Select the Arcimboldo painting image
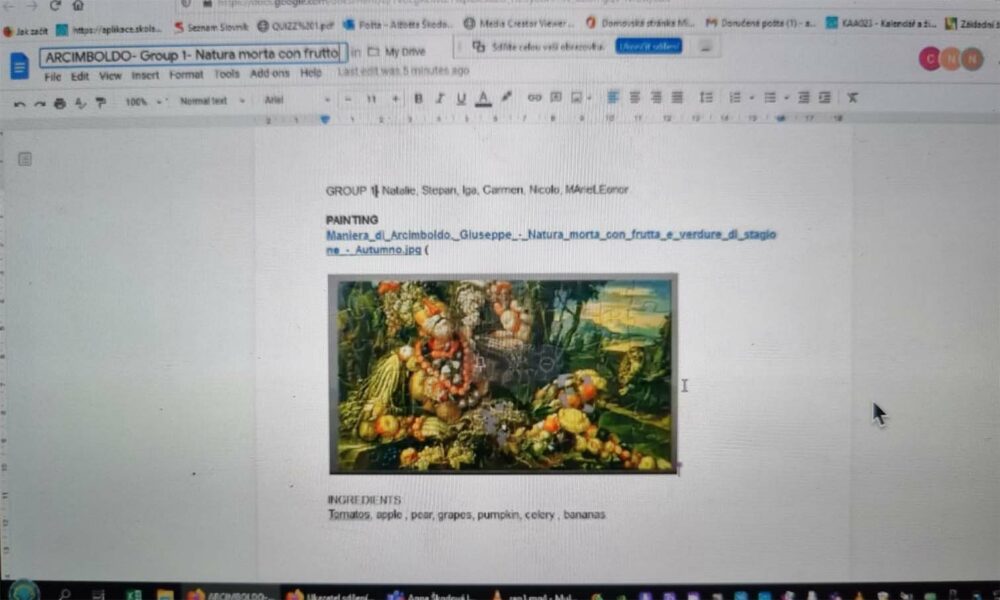The height and width of the screenshot is (600, 1000). (x=503, y=374)
